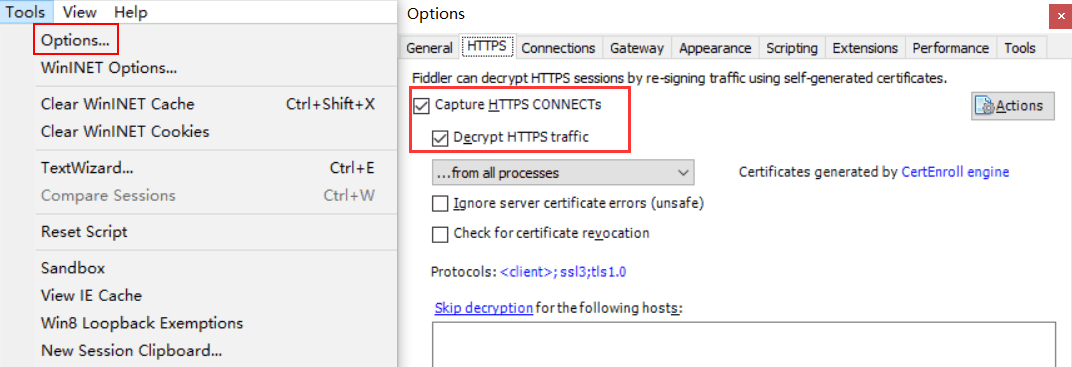
Task: Open the View menu
Action: point(79,12)
